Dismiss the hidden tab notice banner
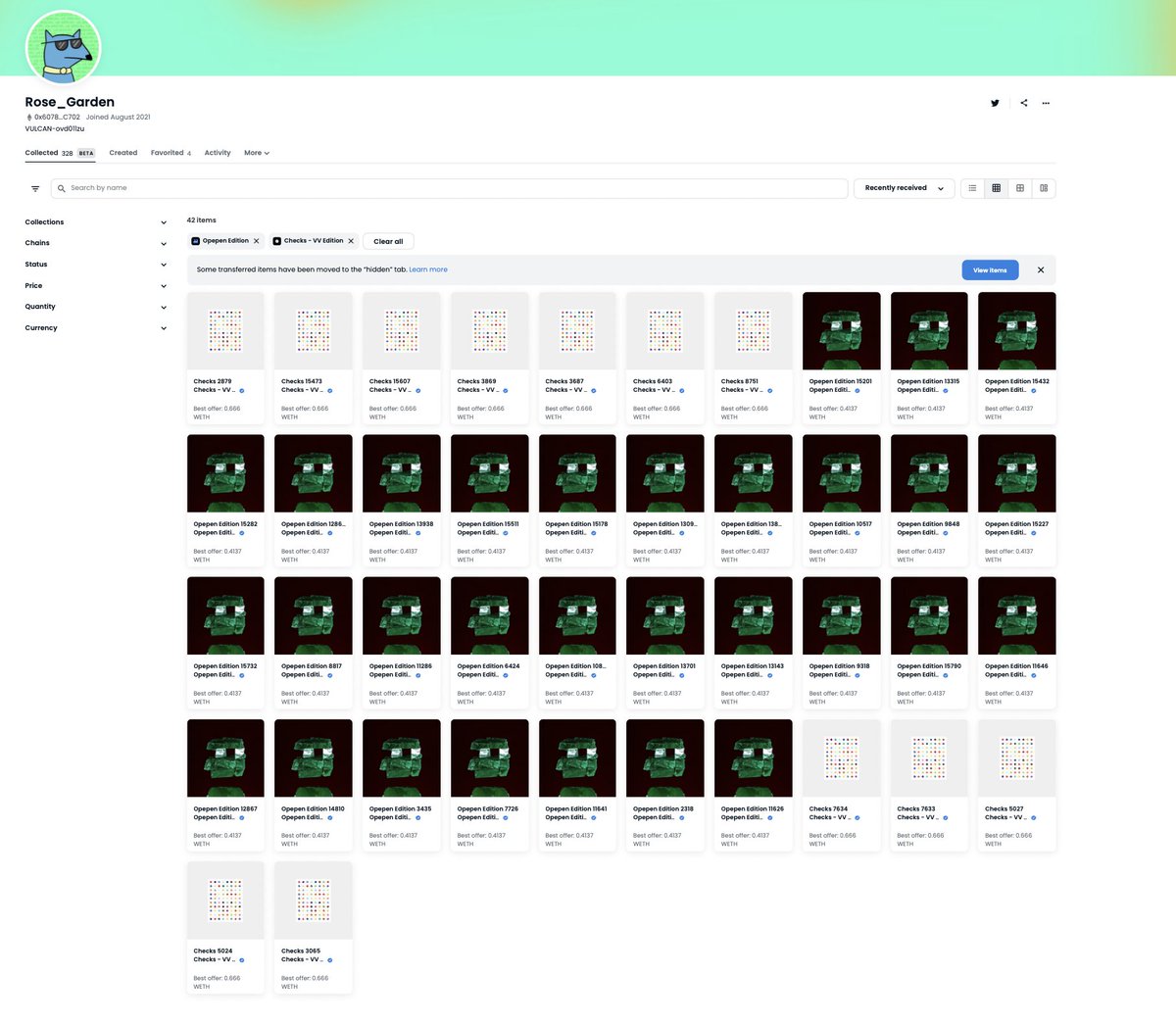The width and height of the screenshot is (1176, 1025). coord(1041,269)
